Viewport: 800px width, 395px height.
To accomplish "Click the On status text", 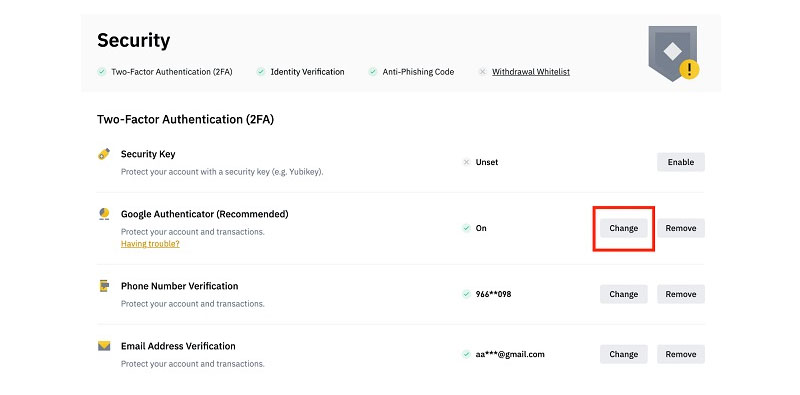I will 481,228.
